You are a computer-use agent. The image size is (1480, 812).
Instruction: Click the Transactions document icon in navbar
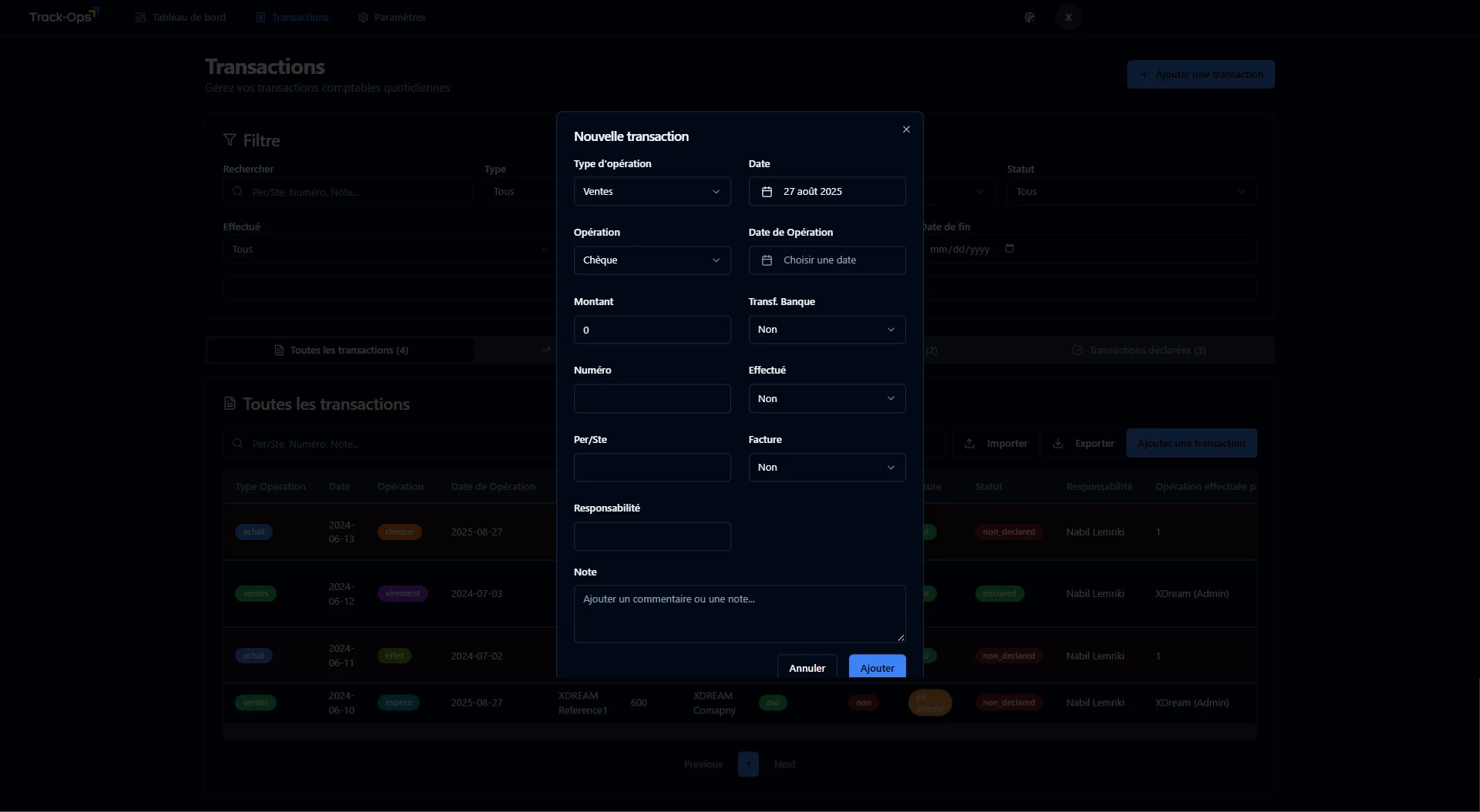click(x=261, y=17)
